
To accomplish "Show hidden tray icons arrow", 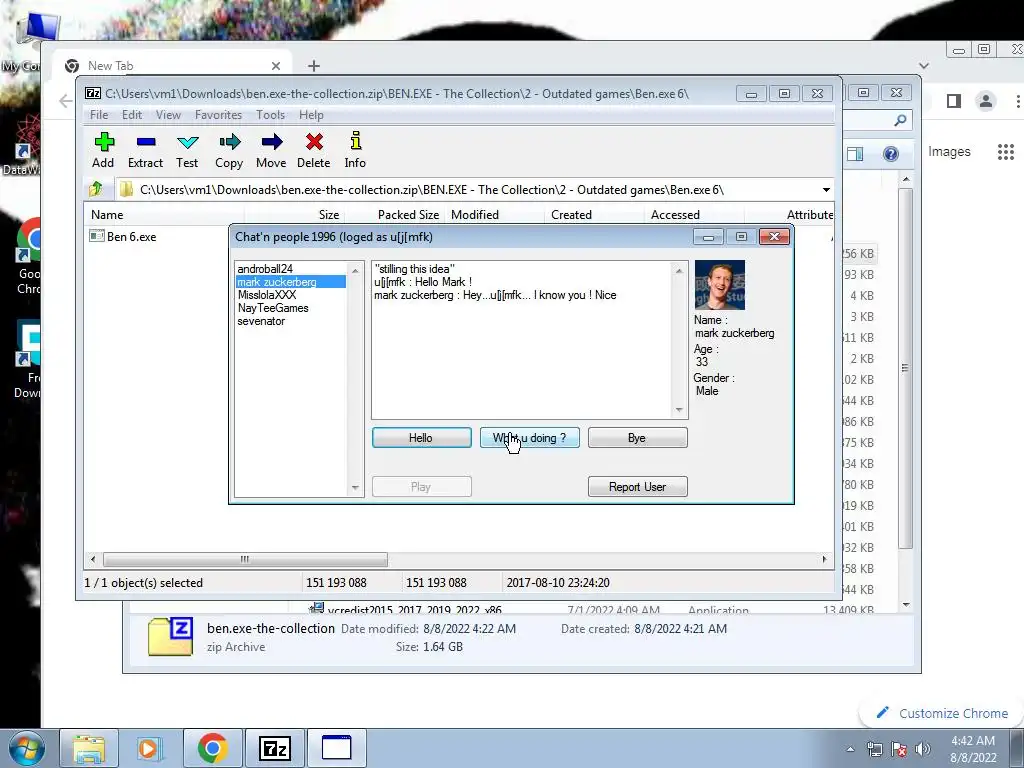I will pyautogui.click(x=850, y=749).
